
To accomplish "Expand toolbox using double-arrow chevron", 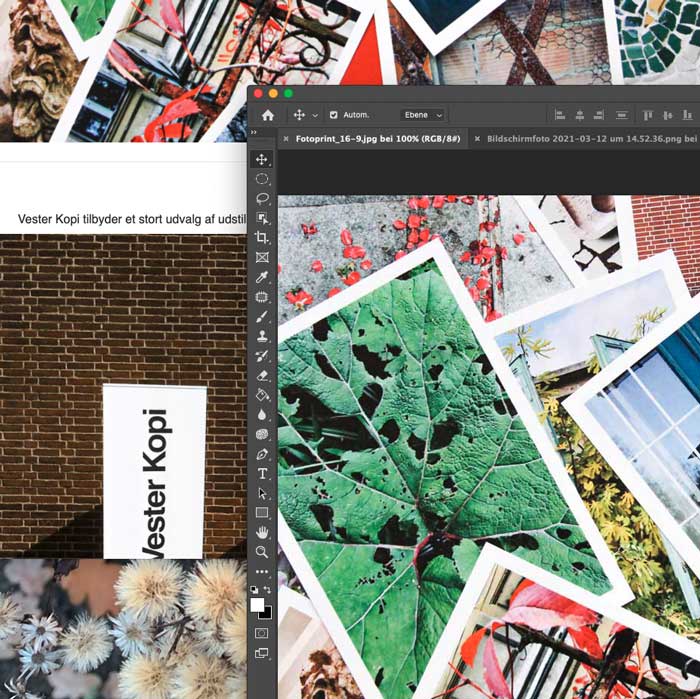I will 254,132.
